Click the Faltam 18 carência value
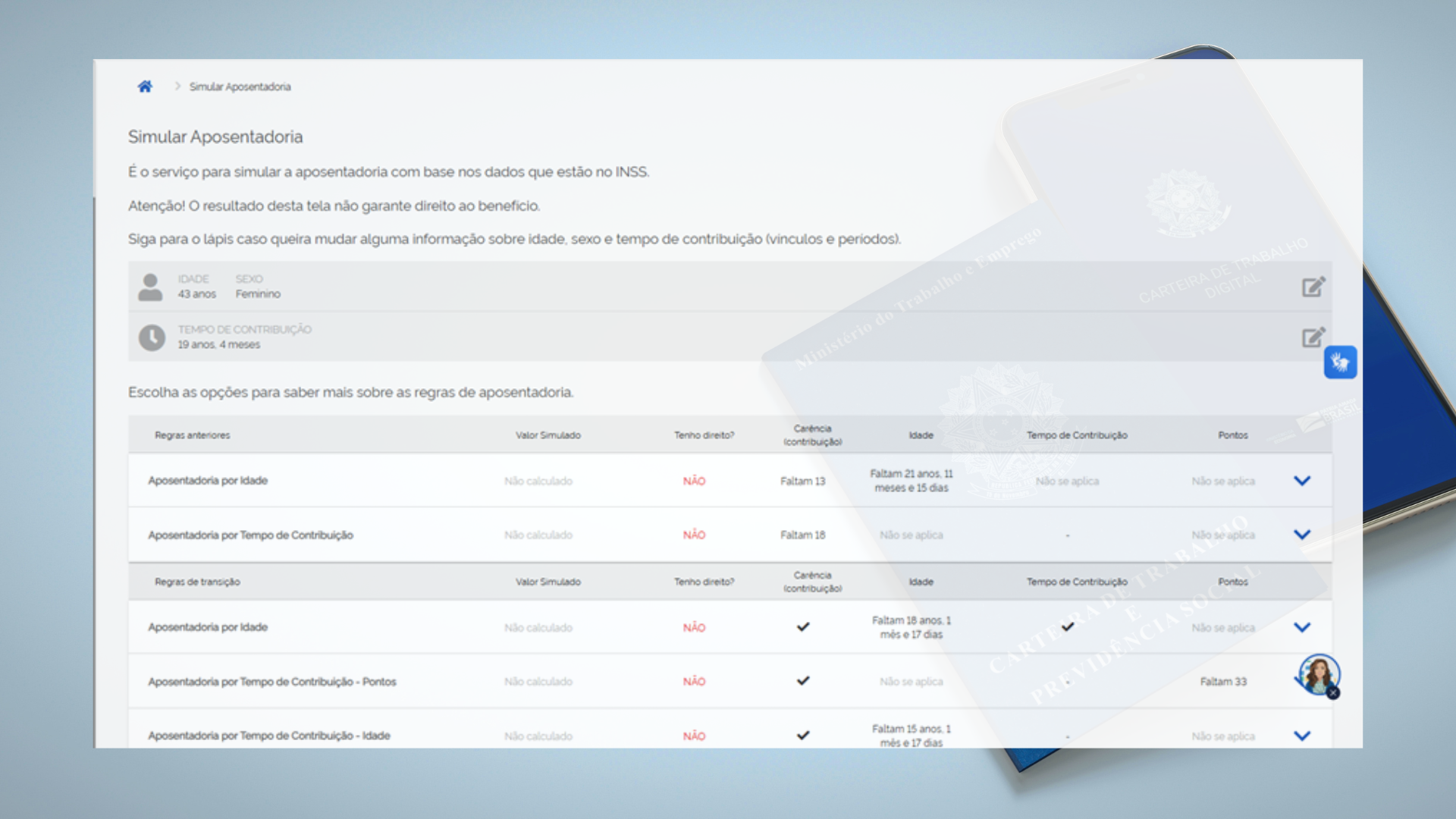 (802, 535)
